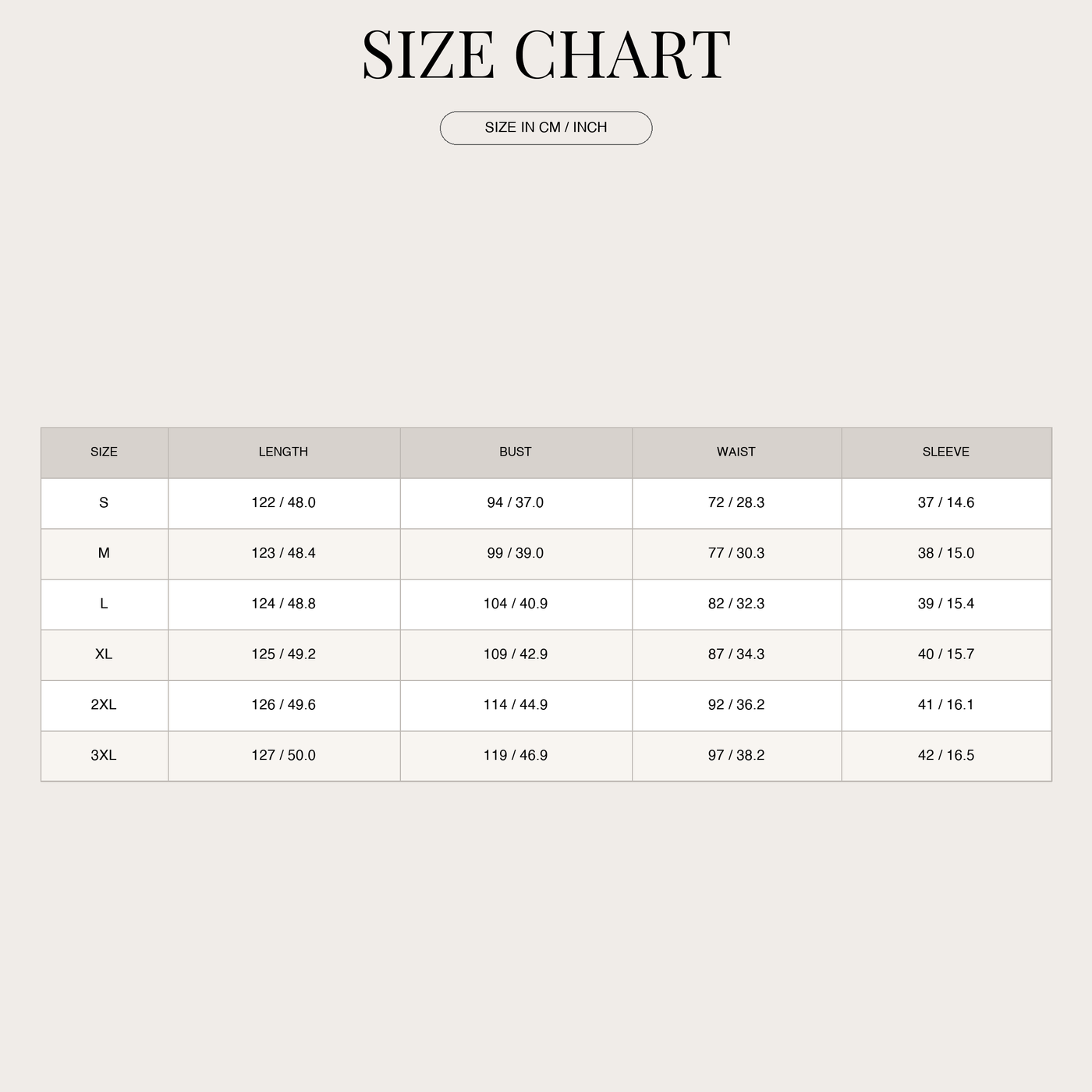The height and width of the screenshot is (1092, 1092).
Task: Select the 114 / 44.9 bust cell
Action: click(x=516, y=705)
